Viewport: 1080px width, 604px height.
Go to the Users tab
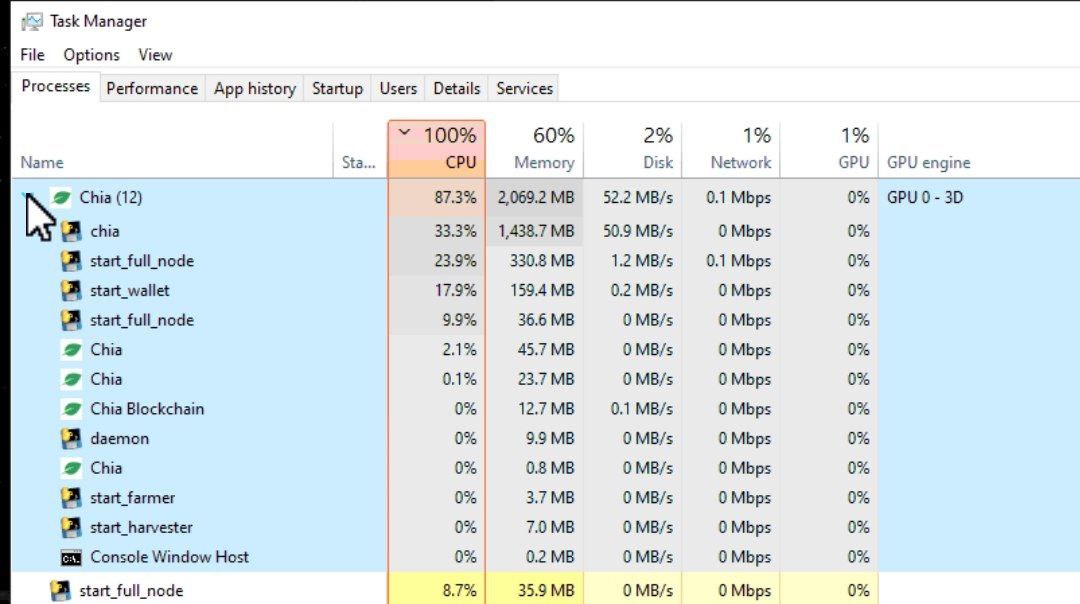(x=398, y=89)
